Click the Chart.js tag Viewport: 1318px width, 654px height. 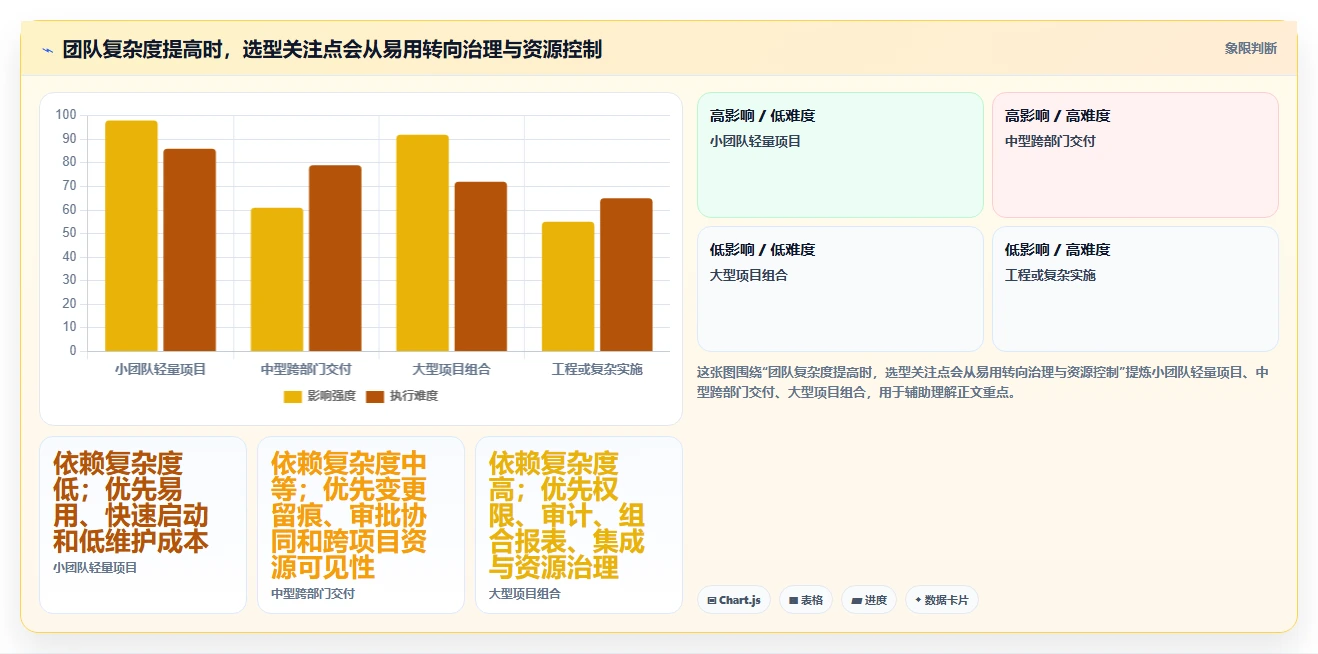point(734,600)
